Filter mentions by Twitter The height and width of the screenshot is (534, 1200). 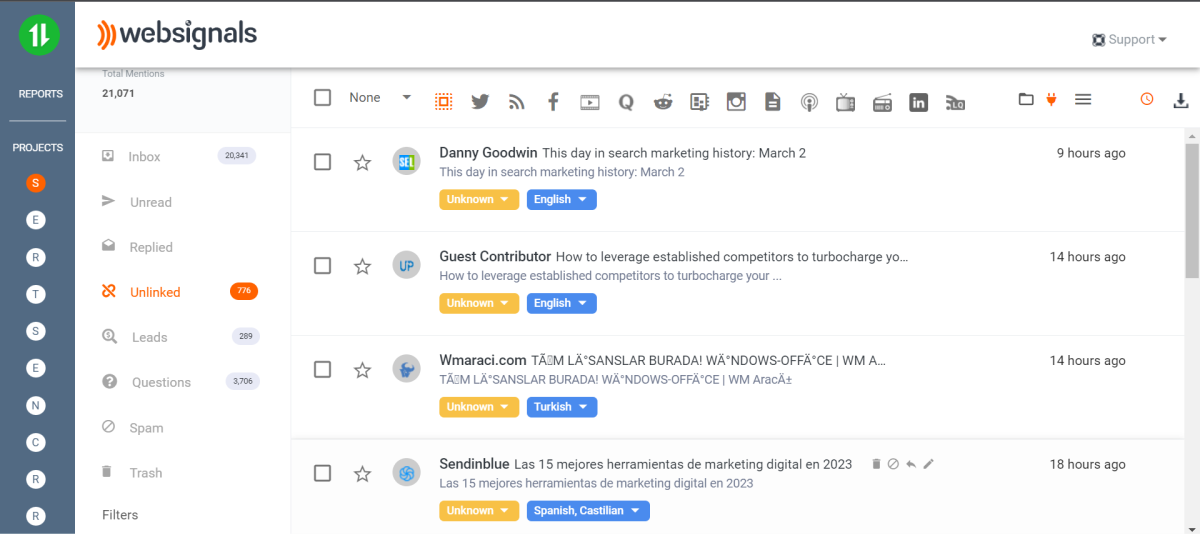tap(480, 101)
